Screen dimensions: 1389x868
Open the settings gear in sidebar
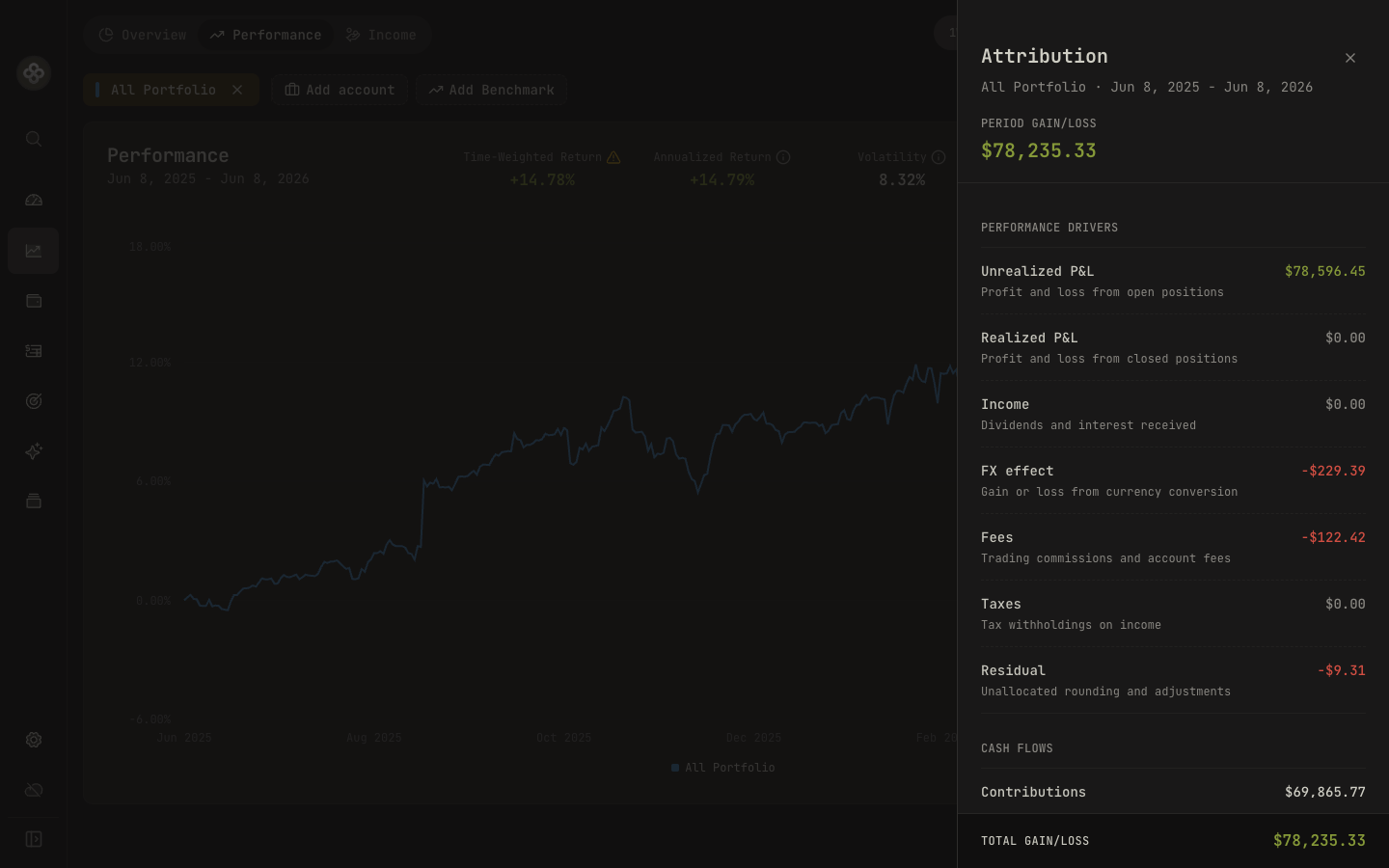pos(34,740)
